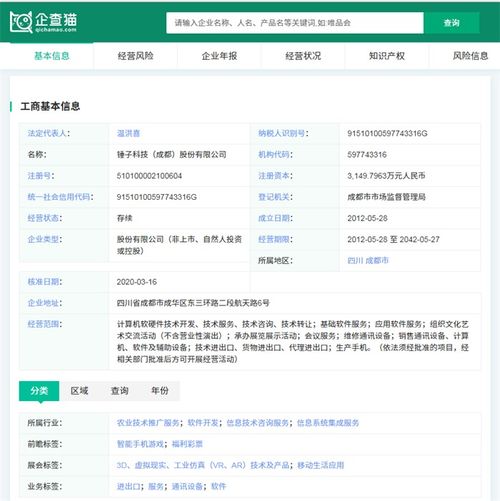500x501 pixels.
Task: Click the 企业地址 label link
Action: pos(43,303)
